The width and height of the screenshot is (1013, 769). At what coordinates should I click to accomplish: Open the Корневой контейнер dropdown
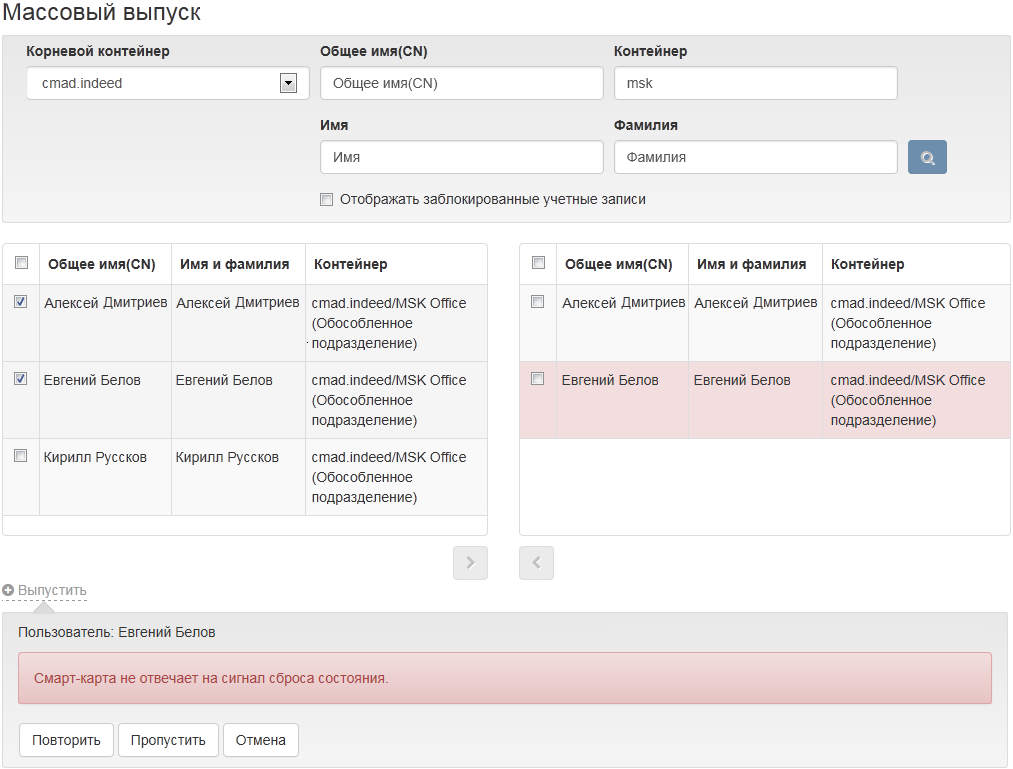[288, 84]
